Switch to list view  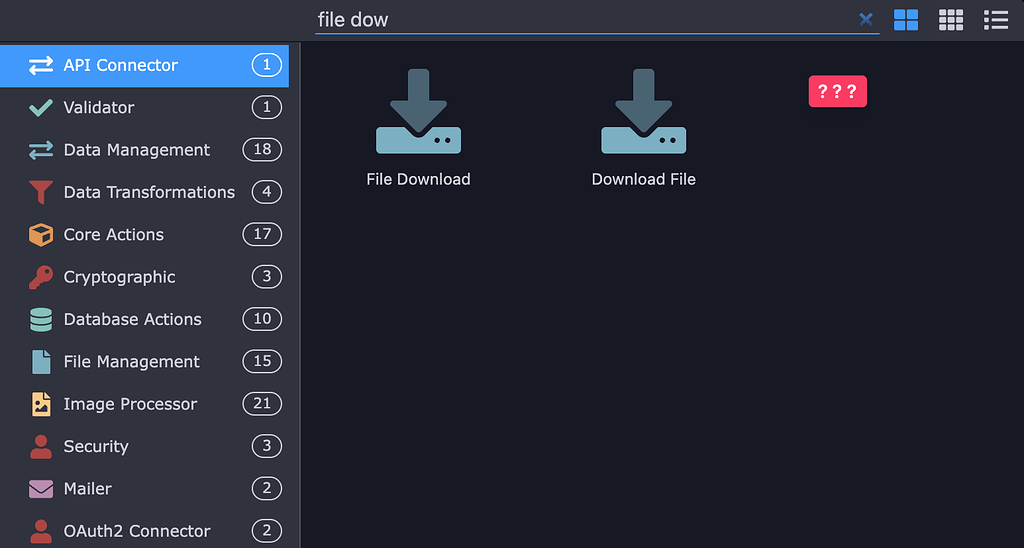tap(996, 20)
